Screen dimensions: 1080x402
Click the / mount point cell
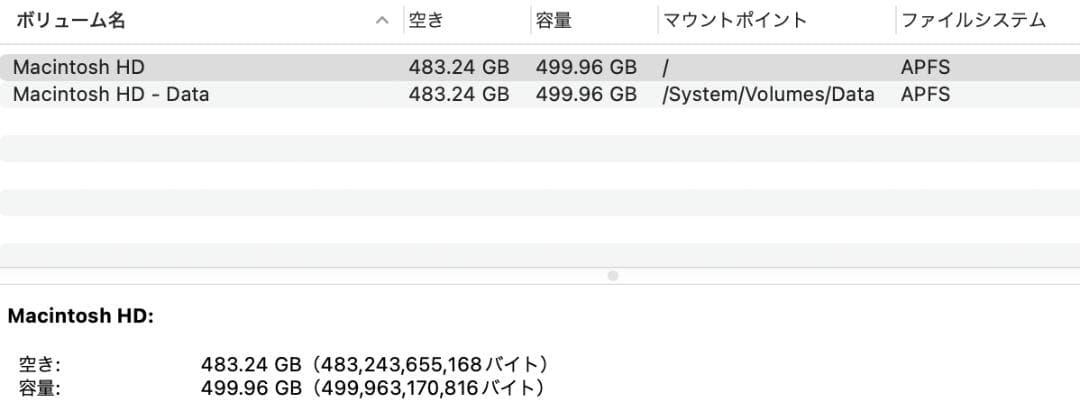click(665, 67)
